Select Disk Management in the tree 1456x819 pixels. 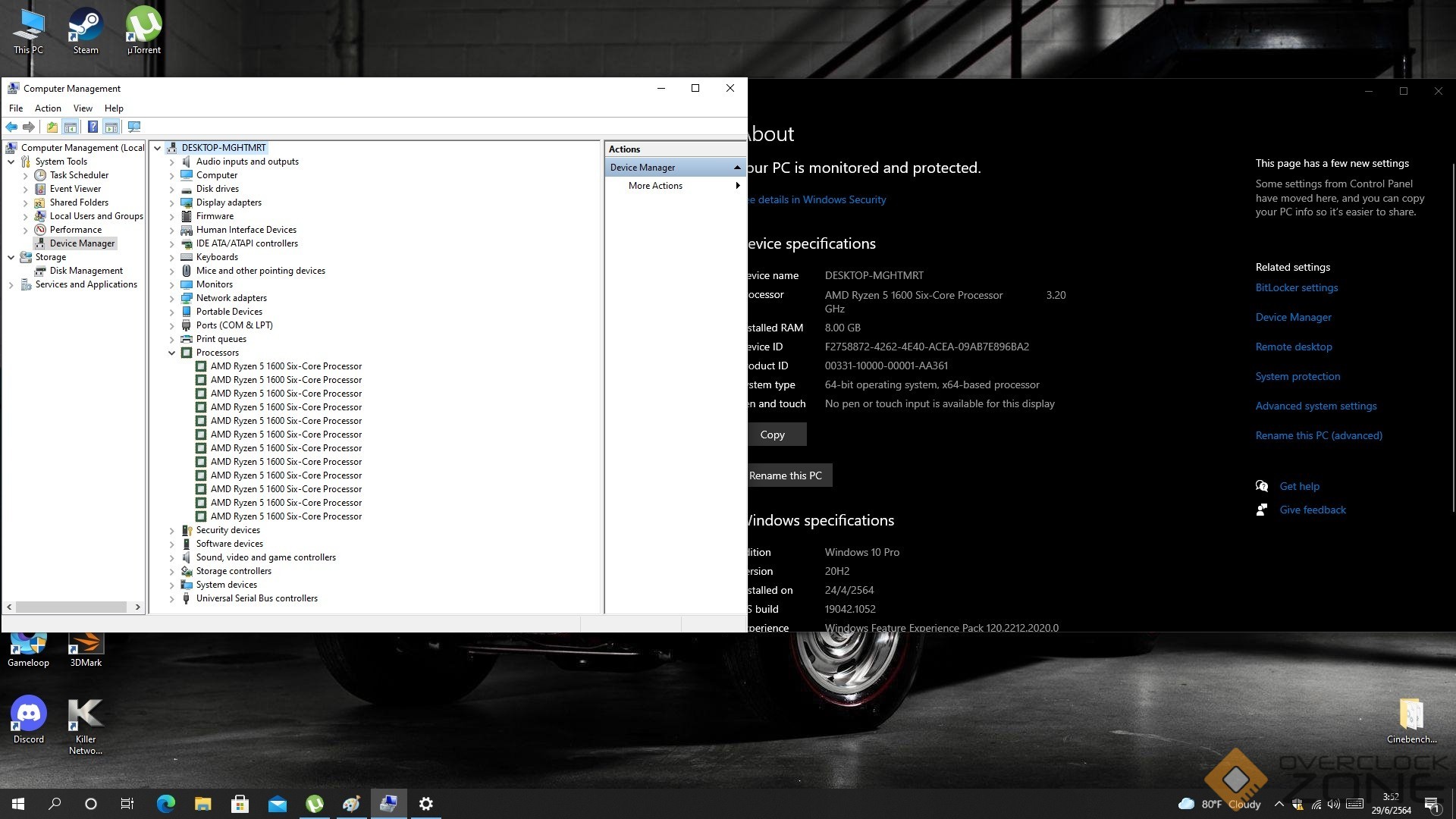pyautogui.click(x=86, y=271)
